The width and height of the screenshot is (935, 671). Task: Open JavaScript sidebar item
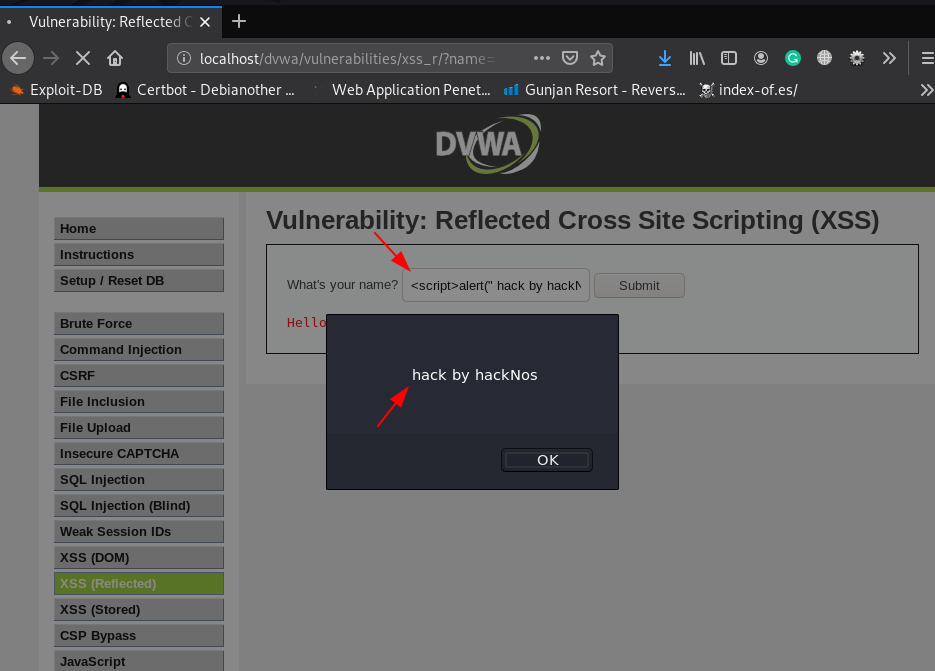coord(138,661)
